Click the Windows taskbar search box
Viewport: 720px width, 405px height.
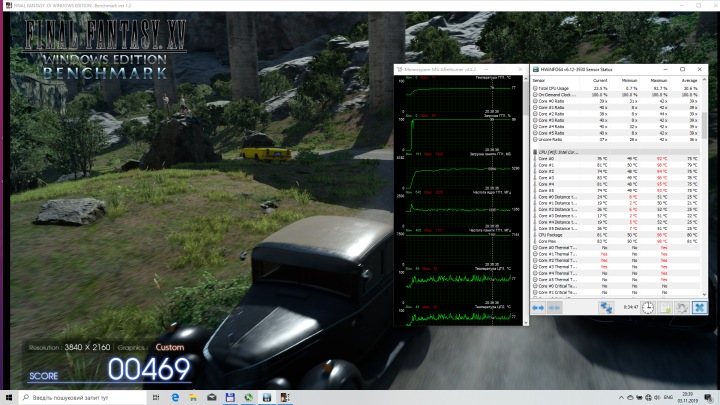(82, 397)
